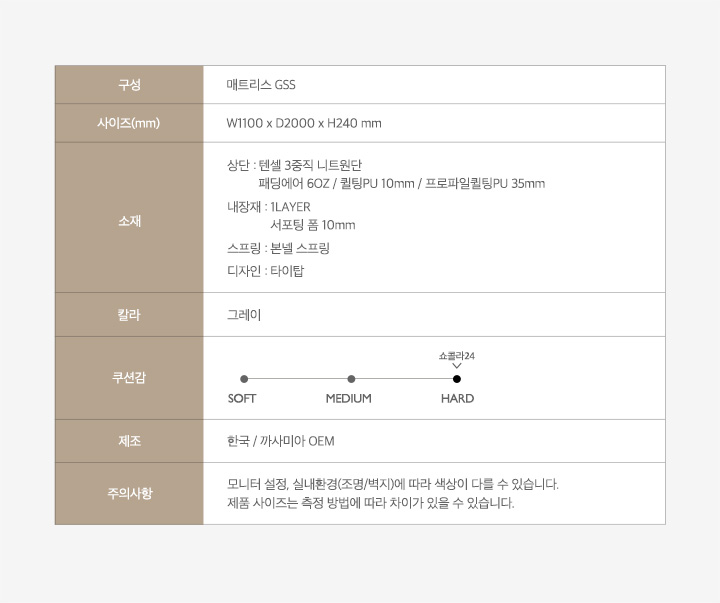Click the W1100 x D2000 x H240 mm value

304,123
